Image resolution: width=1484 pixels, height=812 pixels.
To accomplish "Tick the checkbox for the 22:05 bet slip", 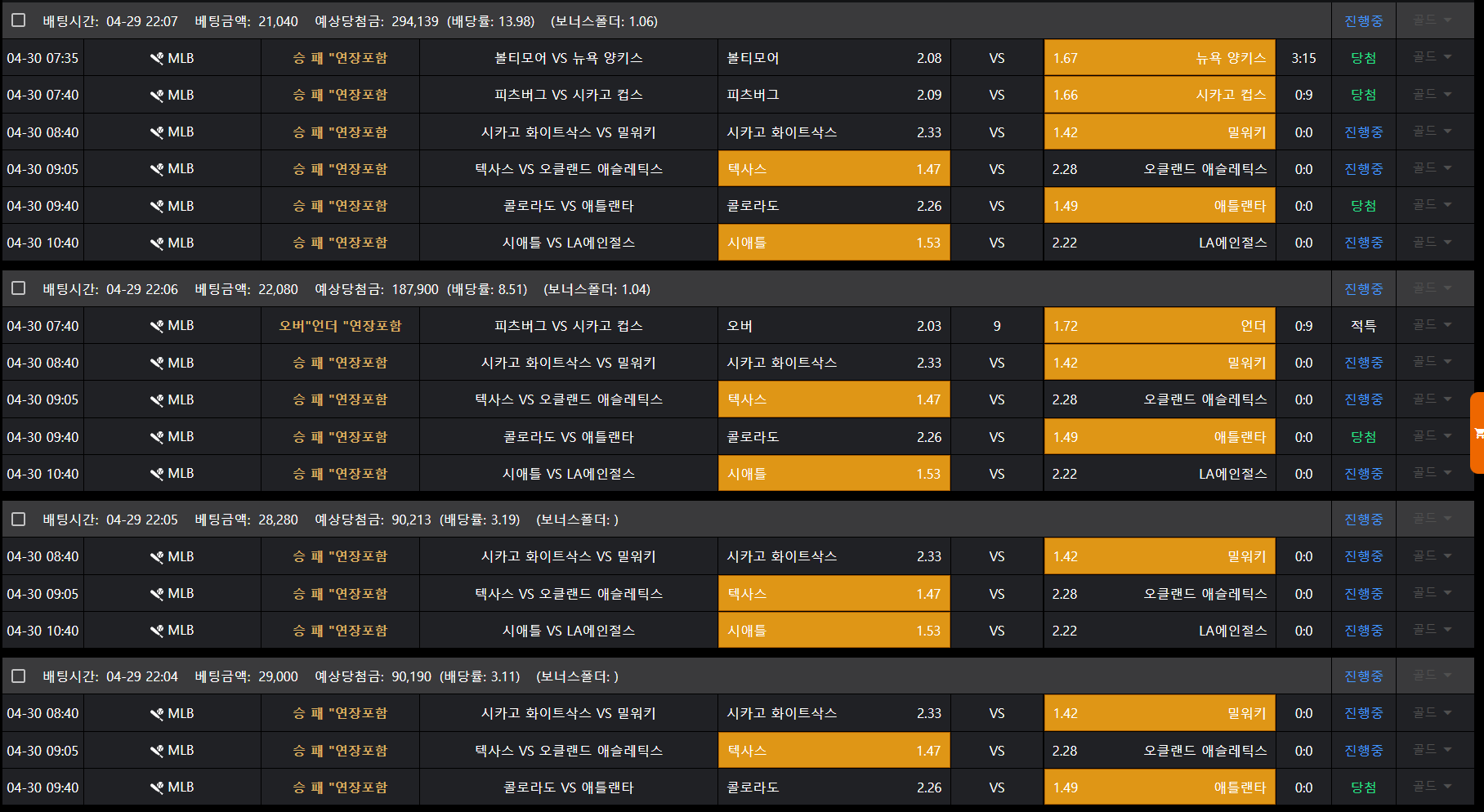I will 19,519.
